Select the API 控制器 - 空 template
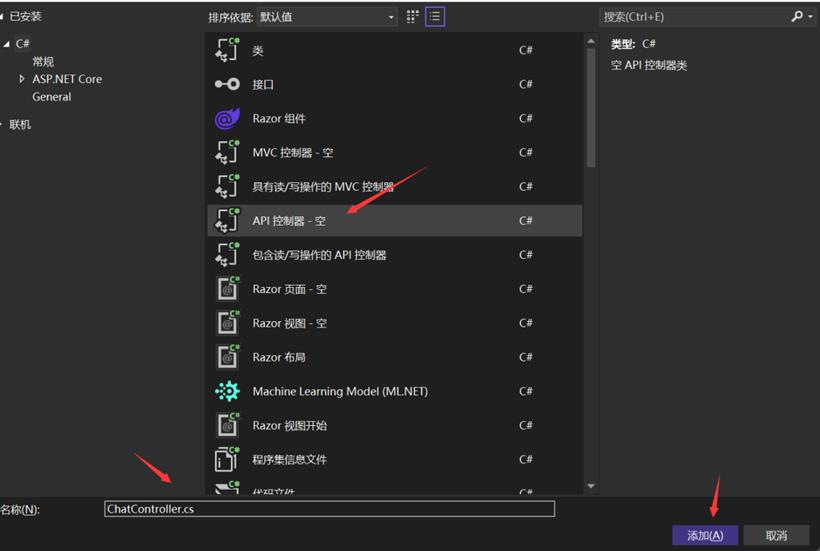The image size is (820, 551). 394,221
